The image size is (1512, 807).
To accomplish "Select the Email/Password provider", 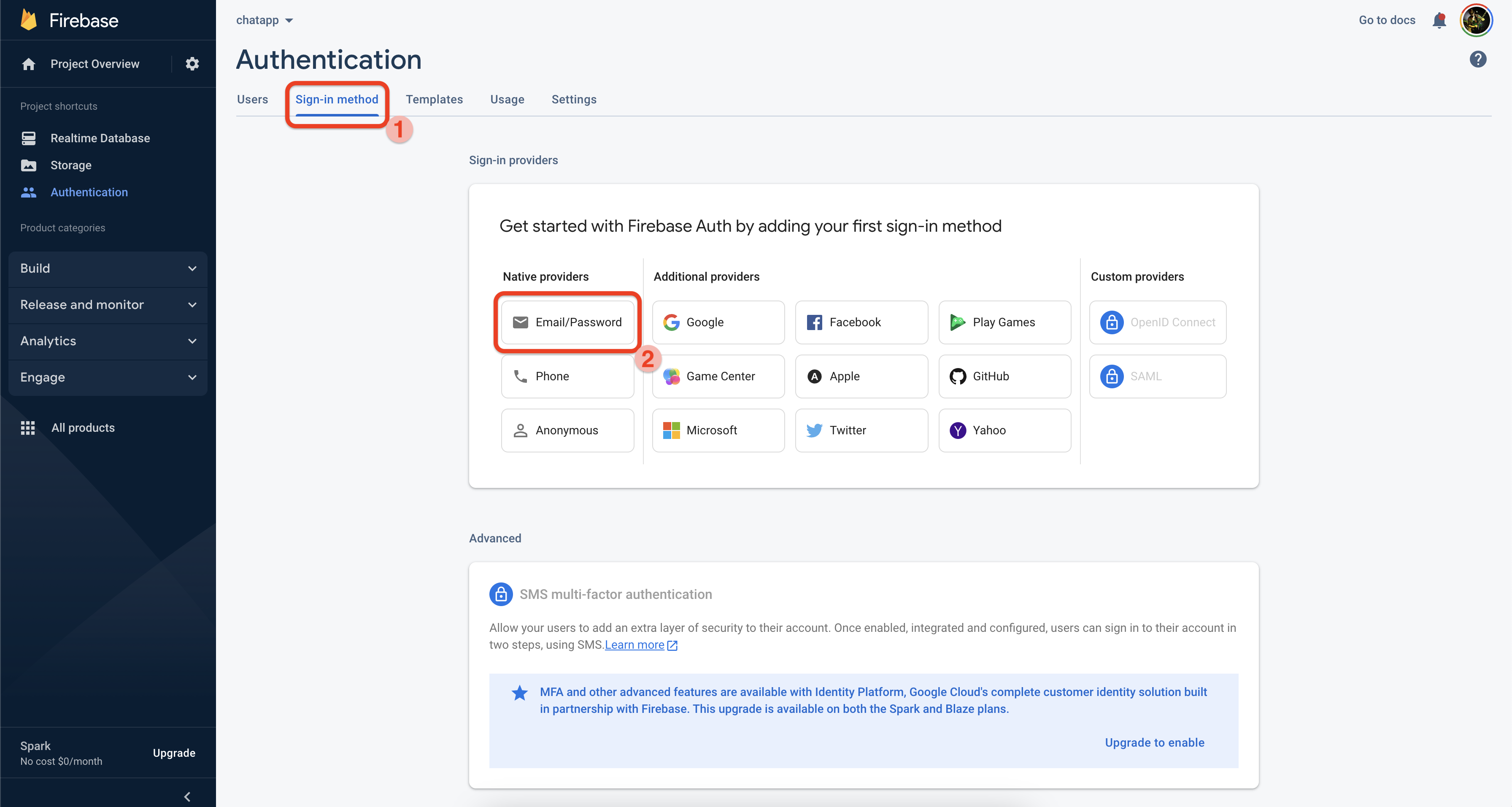I will 567,322.
